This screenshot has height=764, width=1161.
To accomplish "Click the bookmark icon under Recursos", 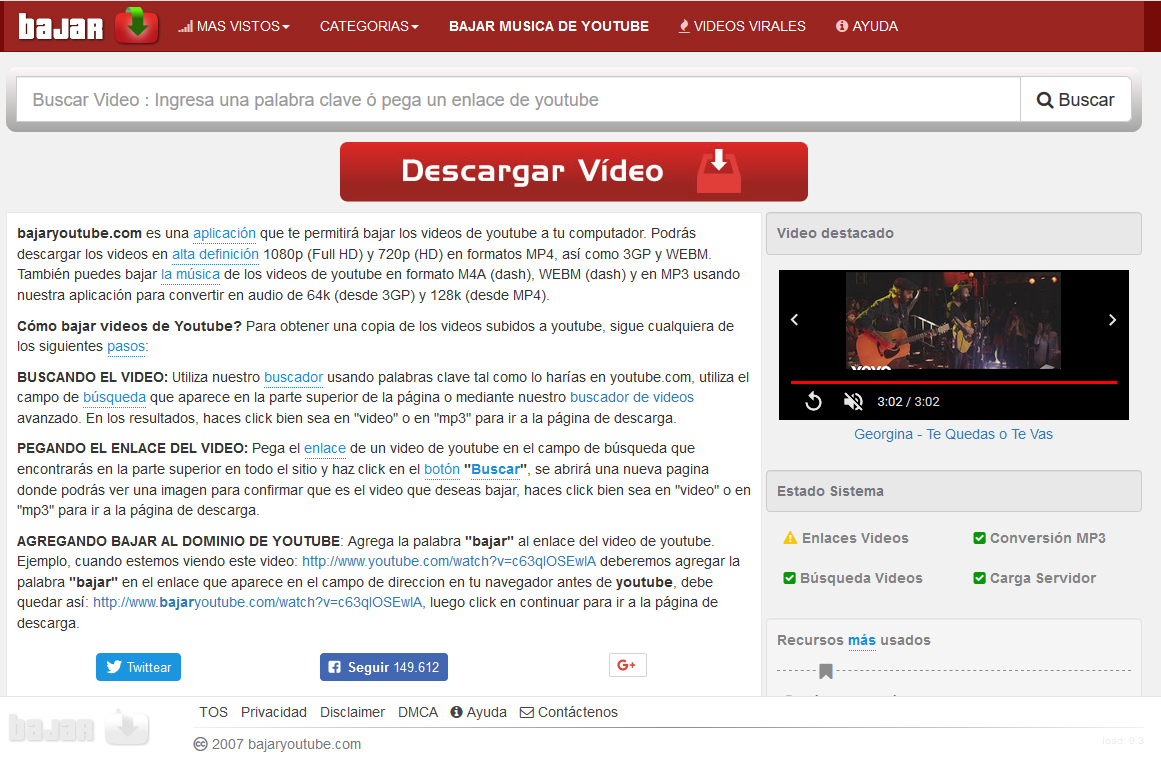I will [826, 671].
